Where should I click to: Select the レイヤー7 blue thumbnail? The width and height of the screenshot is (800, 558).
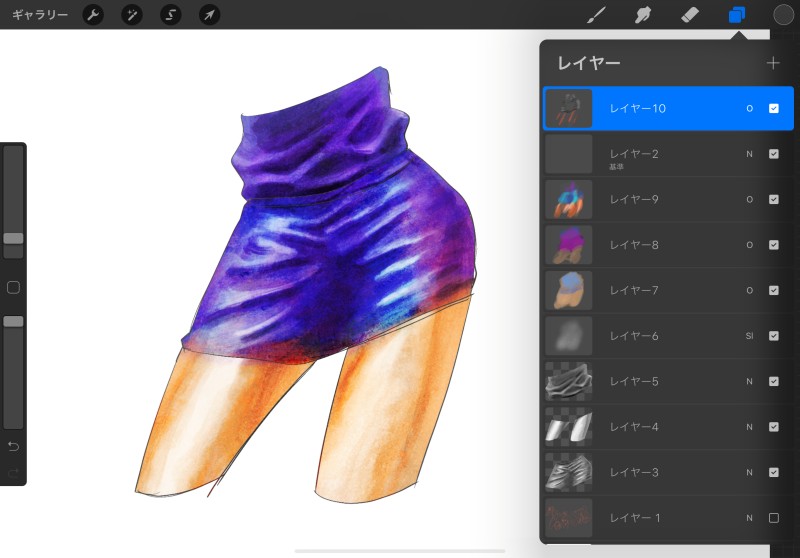[568, 290]
